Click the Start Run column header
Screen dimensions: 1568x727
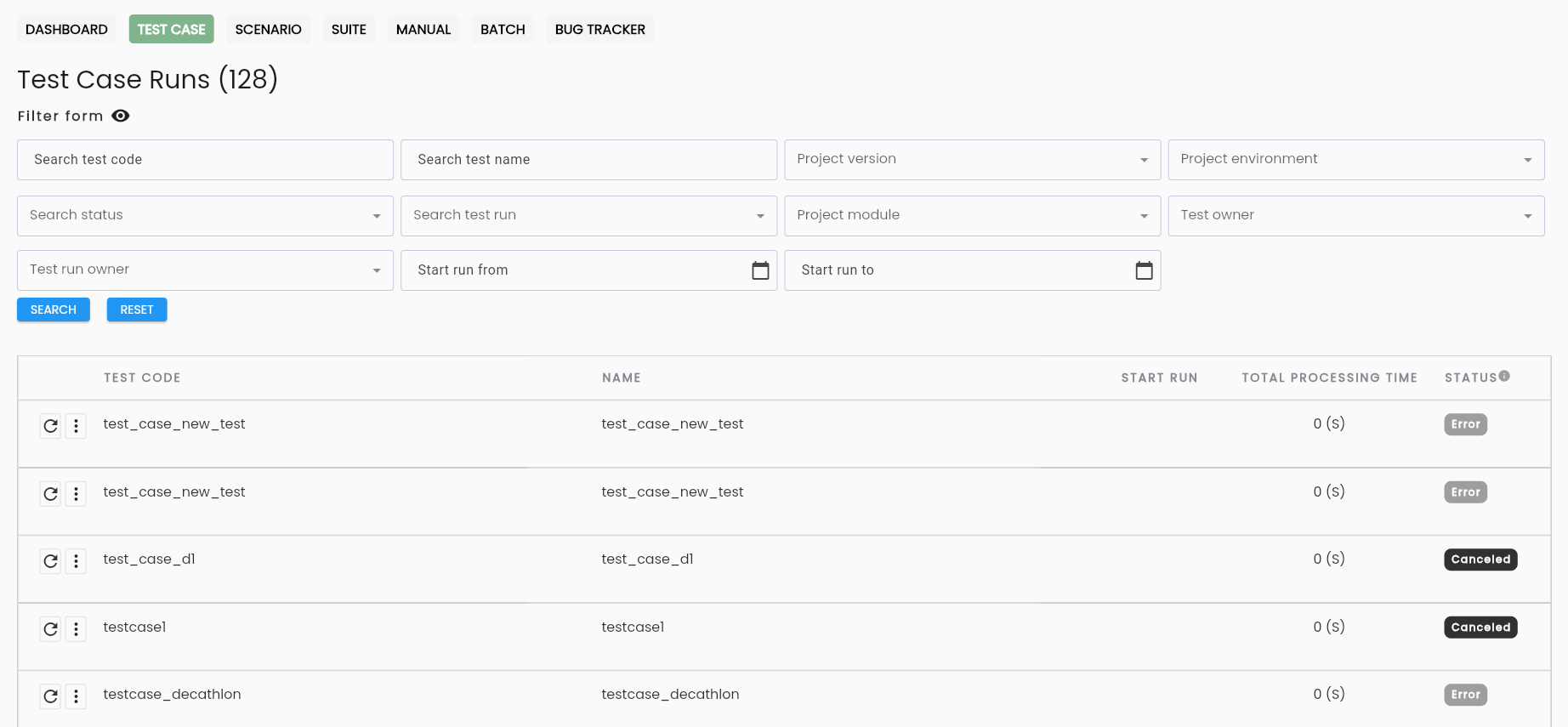(x=1159, y=378)
